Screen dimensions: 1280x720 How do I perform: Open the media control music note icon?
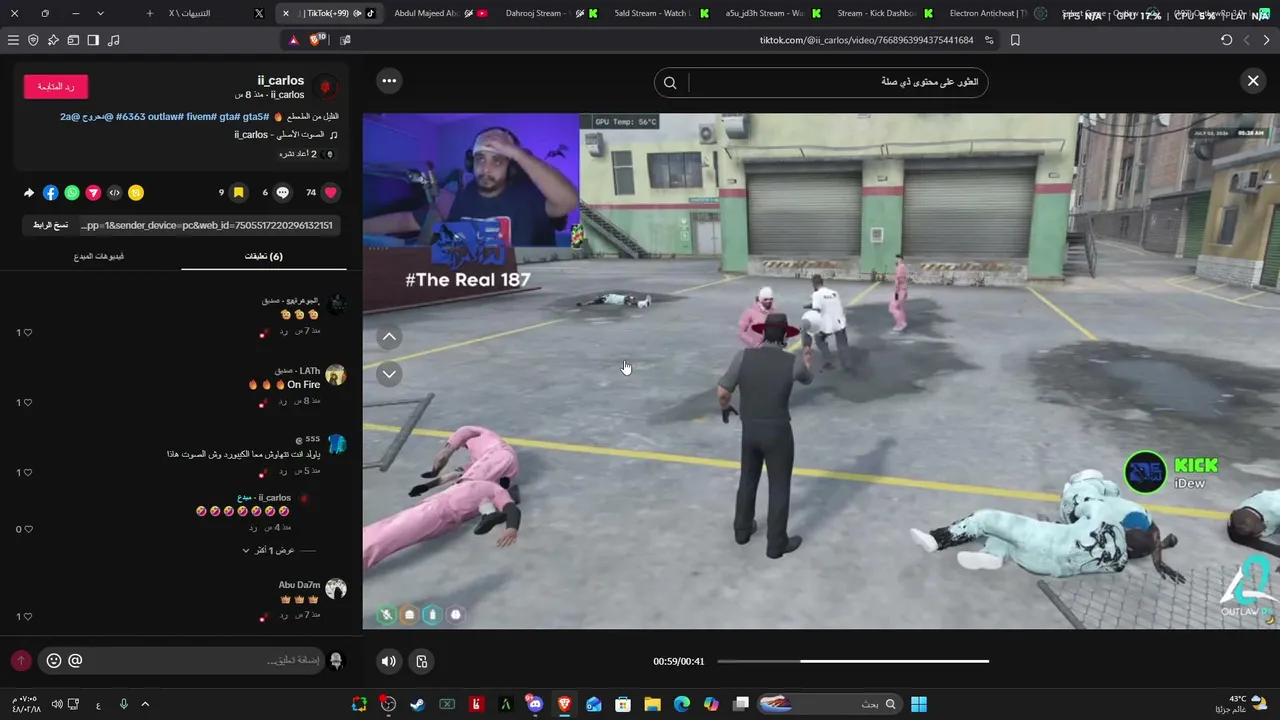tap(113, 40)
